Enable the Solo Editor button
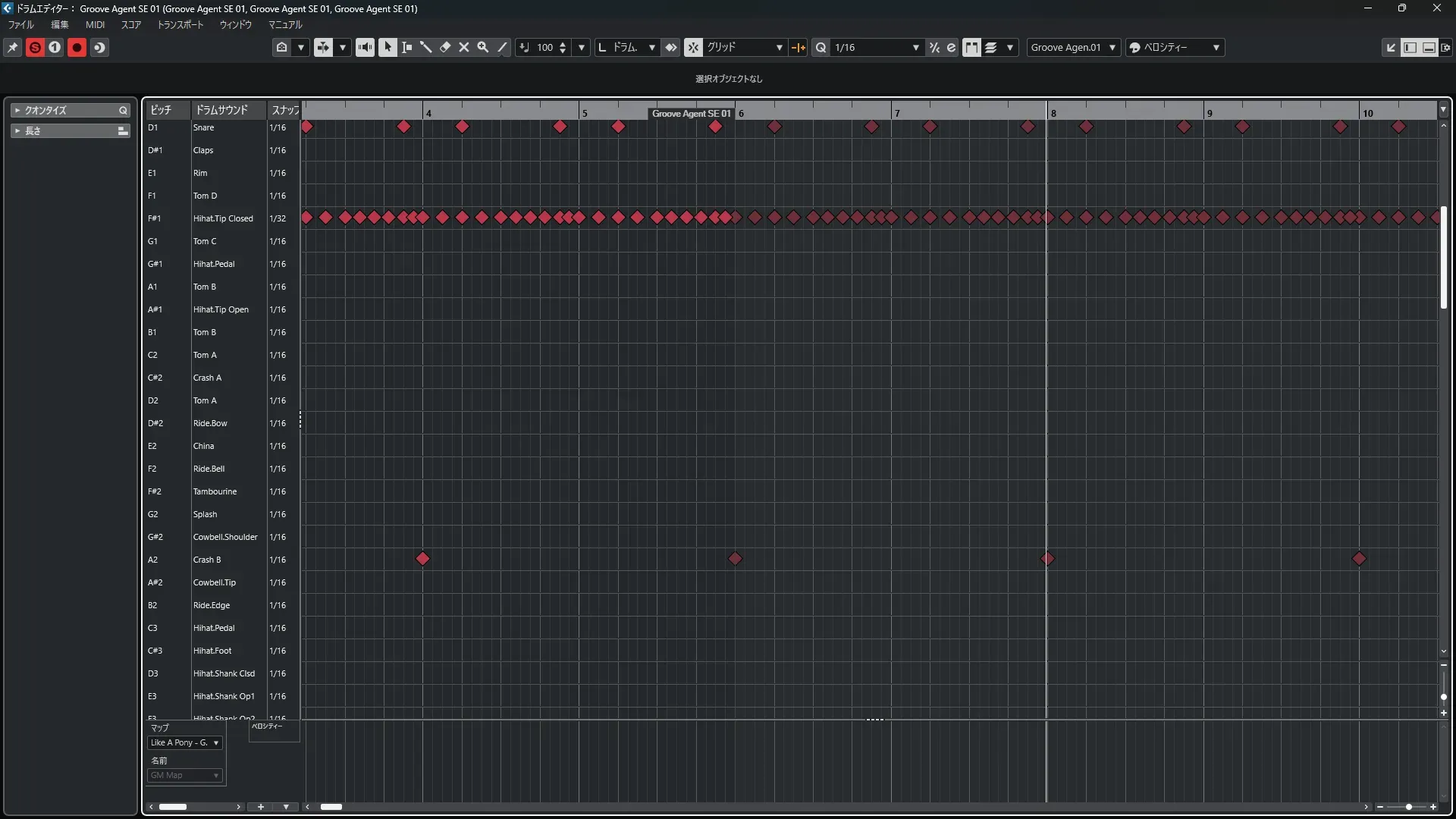The width and height of the screenshot is (1456, 819). 35,48
